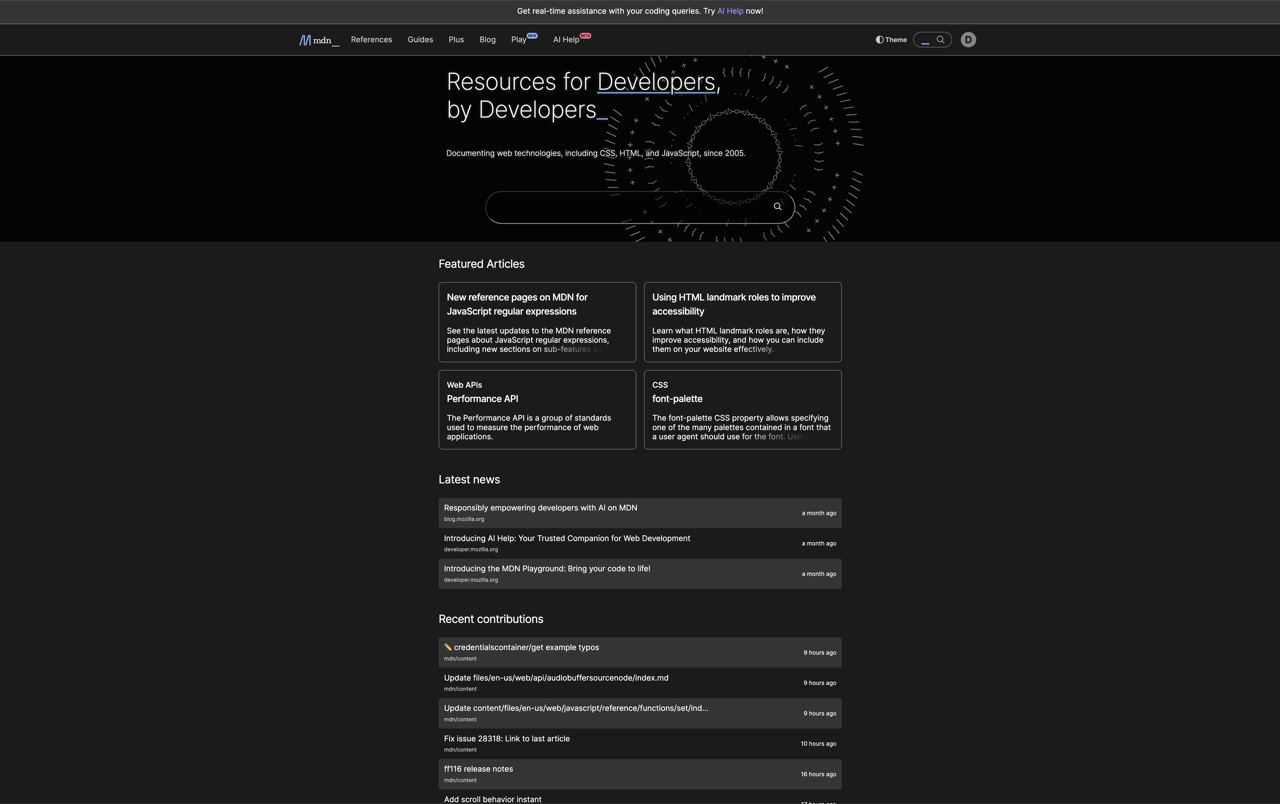The image size is (1280, 804).
Task: Submit search with hero magnifier icon
Action: (x=777, y=207)
